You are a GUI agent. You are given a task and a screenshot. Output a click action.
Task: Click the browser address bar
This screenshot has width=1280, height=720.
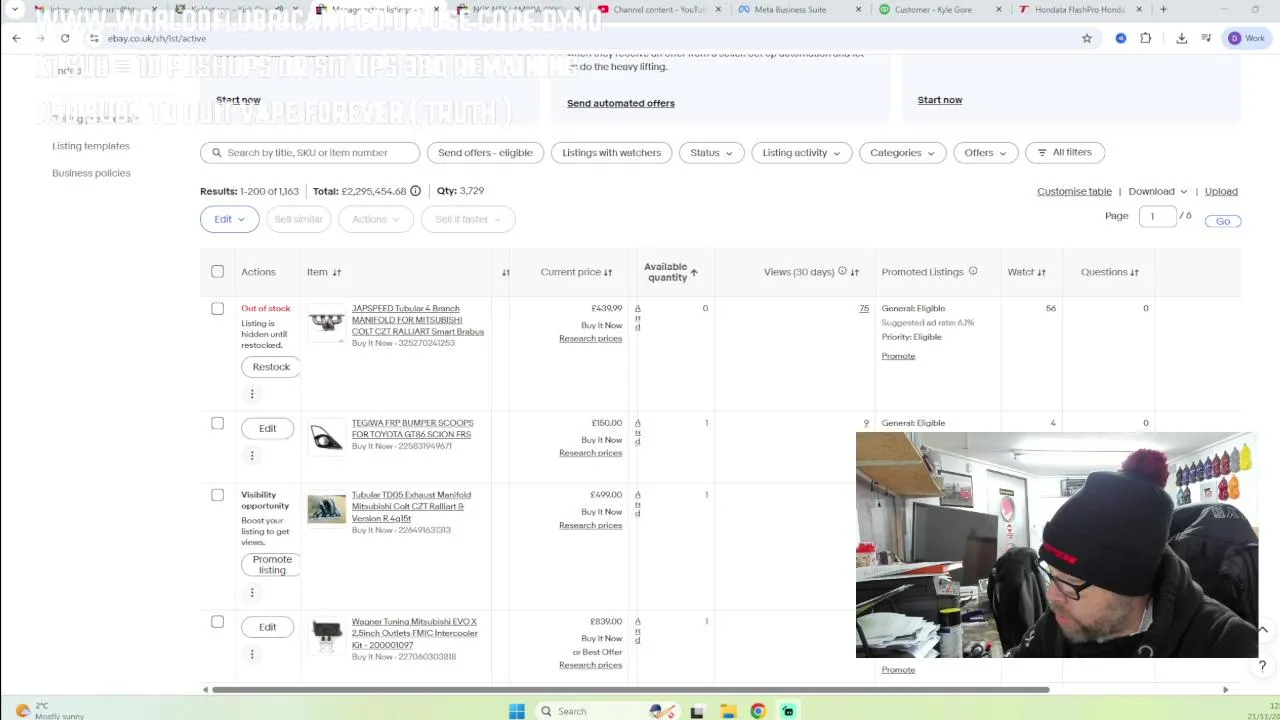(x=580, y=38)
